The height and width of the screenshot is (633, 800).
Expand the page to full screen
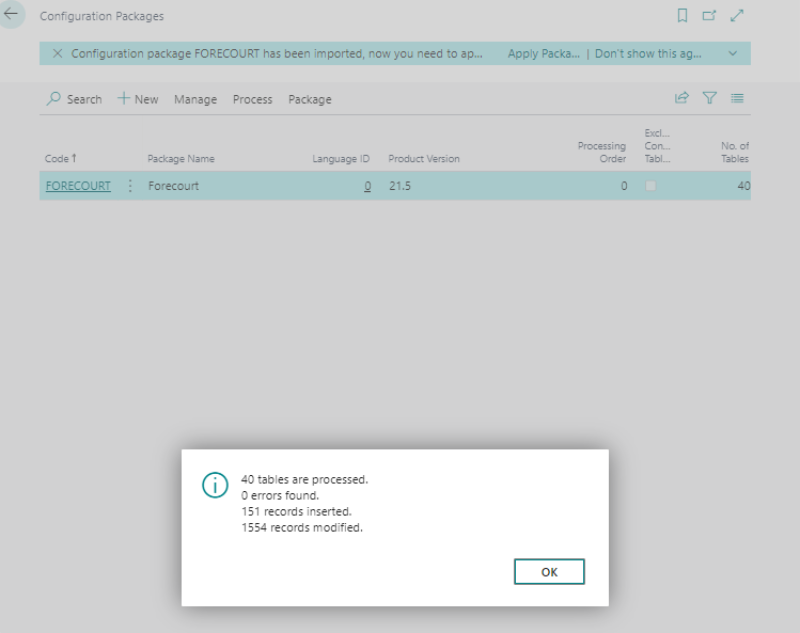(738, 16)
